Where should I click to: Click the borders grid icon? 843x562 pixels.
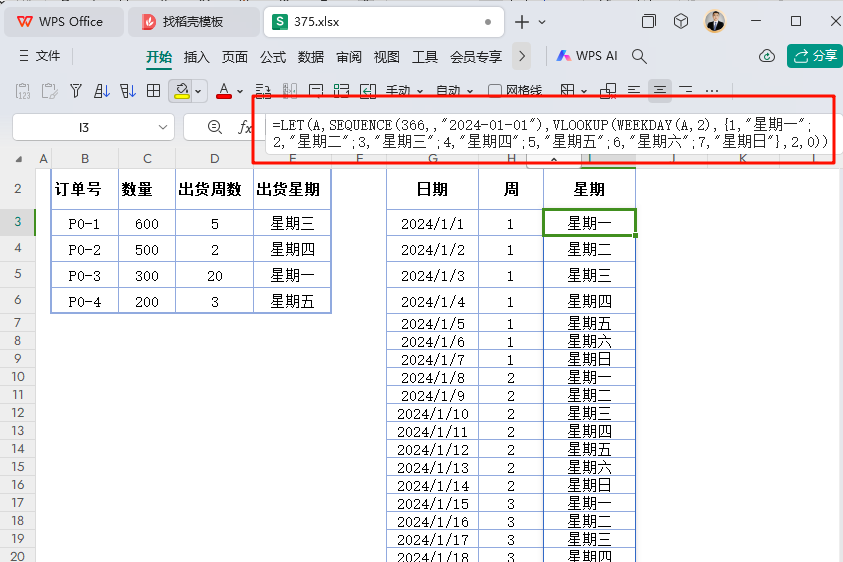point(153,91)
